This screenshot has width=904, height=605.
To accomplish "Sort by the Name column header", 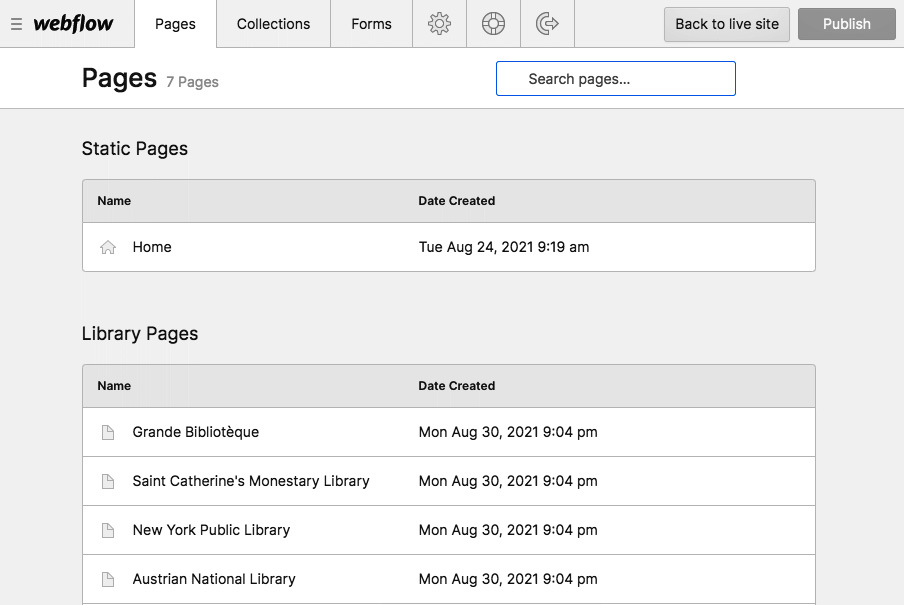I will pyautogui.click(x=113, y=200).
